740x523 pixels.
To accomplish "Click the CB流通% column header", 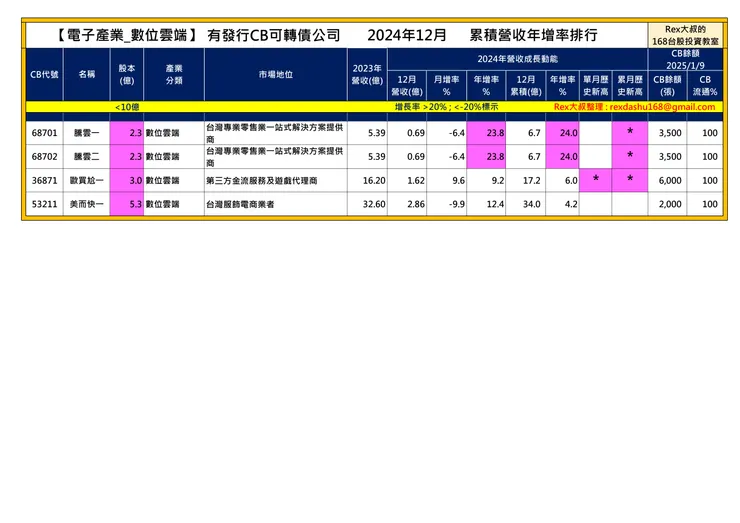I will [x=705, y=85].
